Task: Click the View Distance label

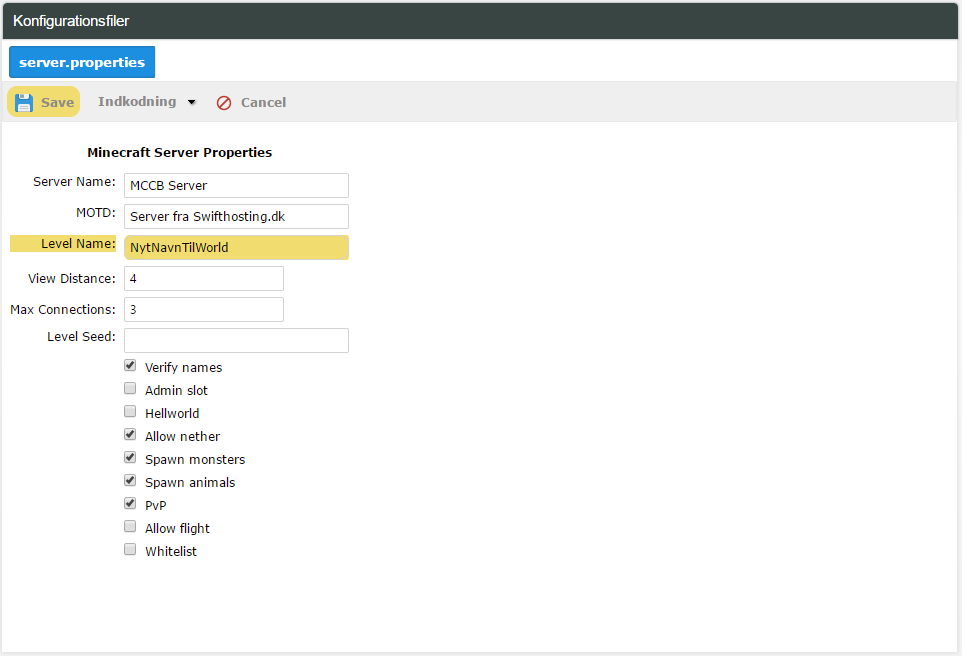Action: (x=72, y=279)
